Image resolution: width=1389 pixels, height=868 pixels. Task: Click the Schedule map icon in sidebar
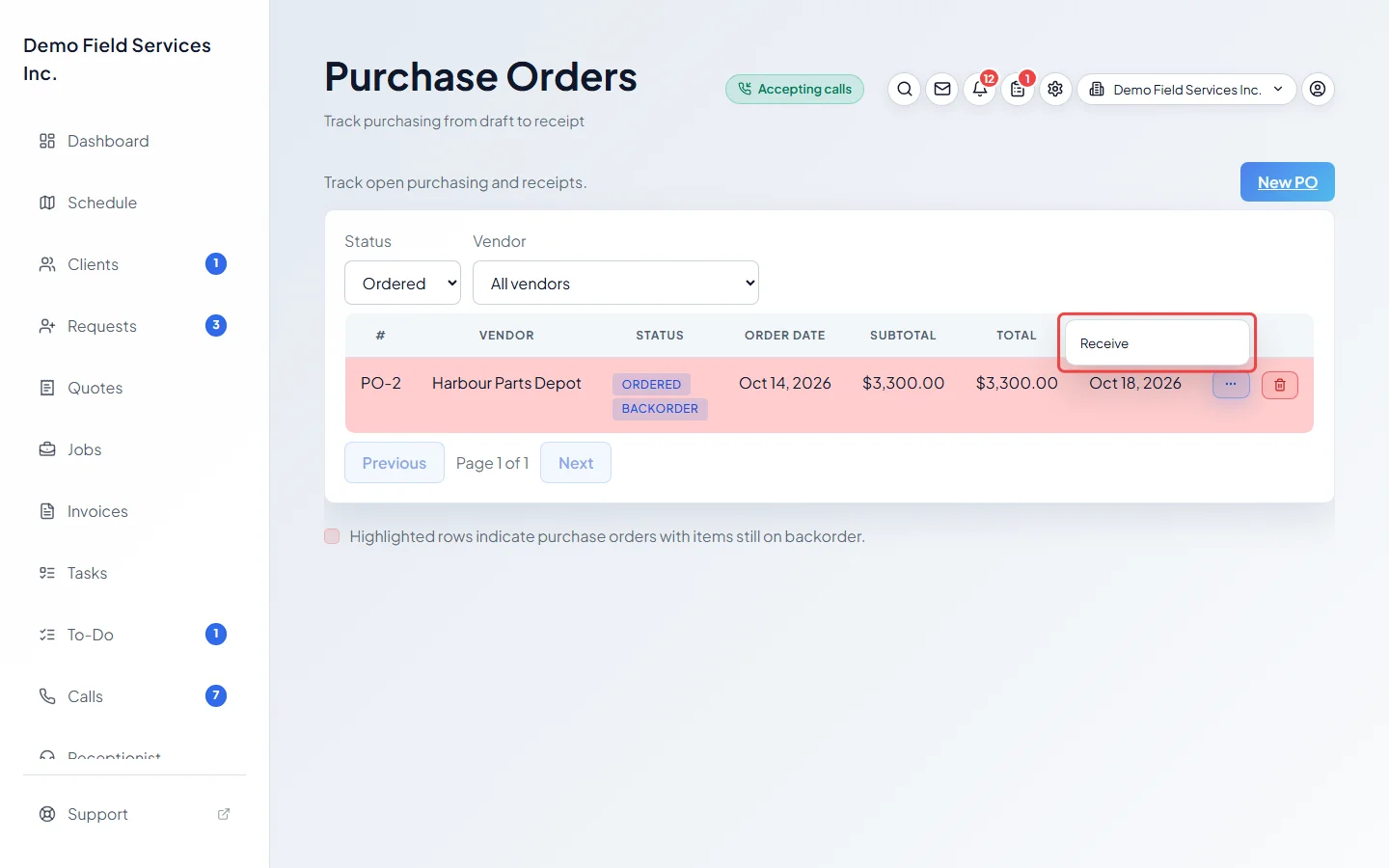pyautogui.click(x=47, y=203)
